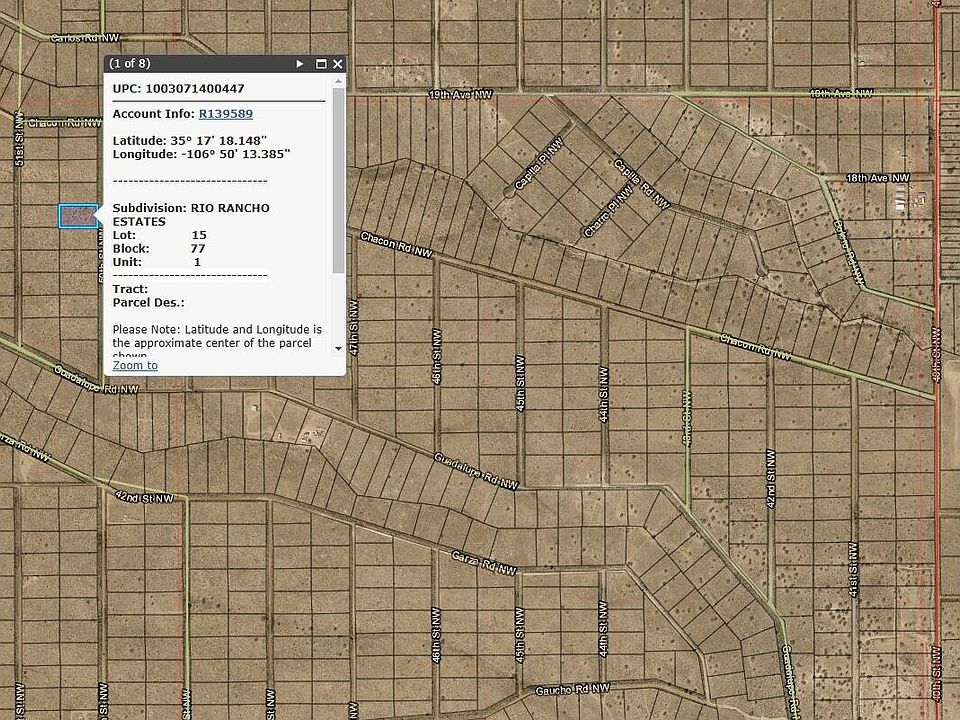Click the popup vertical scrollbar thumb

coord(338,180)
